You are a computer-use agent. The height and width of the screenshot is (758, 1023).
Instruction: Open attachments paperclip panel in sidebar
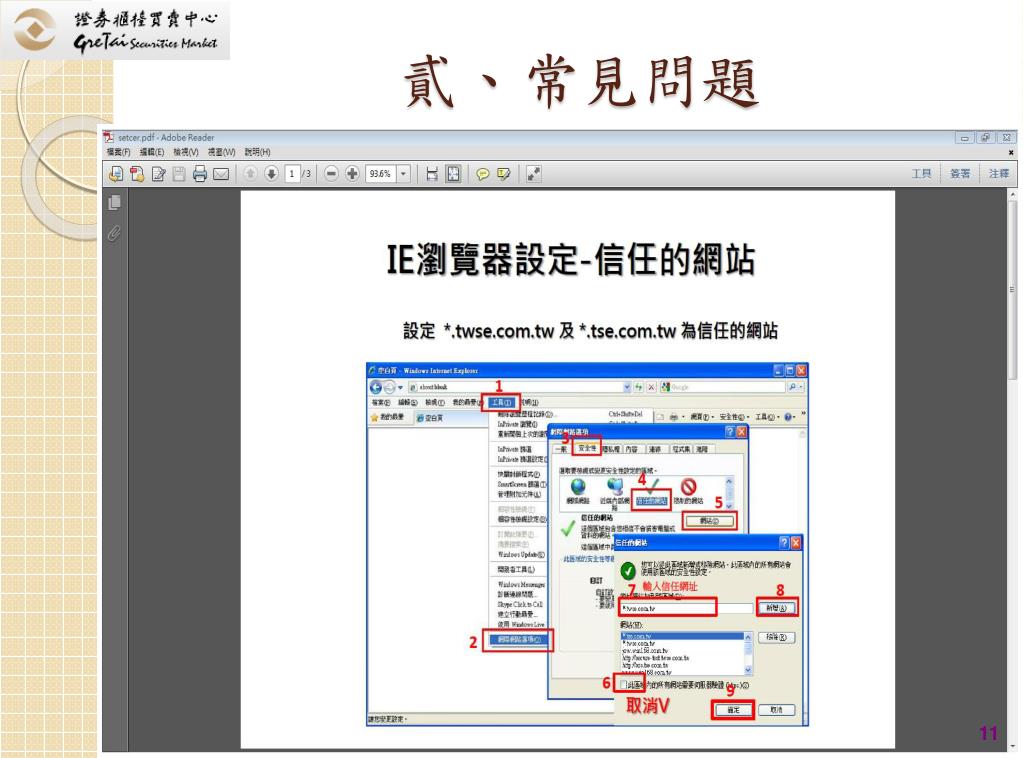[114, 233]
